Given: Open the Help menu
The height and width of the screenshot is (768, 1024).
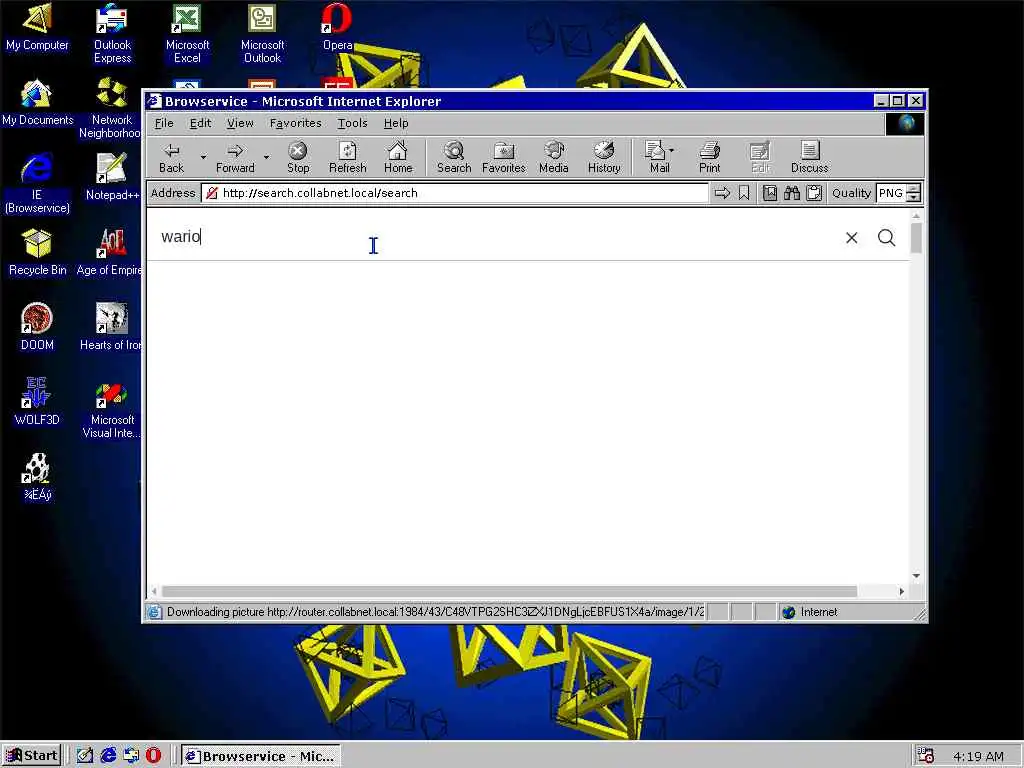Looking at the screenshot, I should pos(396,123).
